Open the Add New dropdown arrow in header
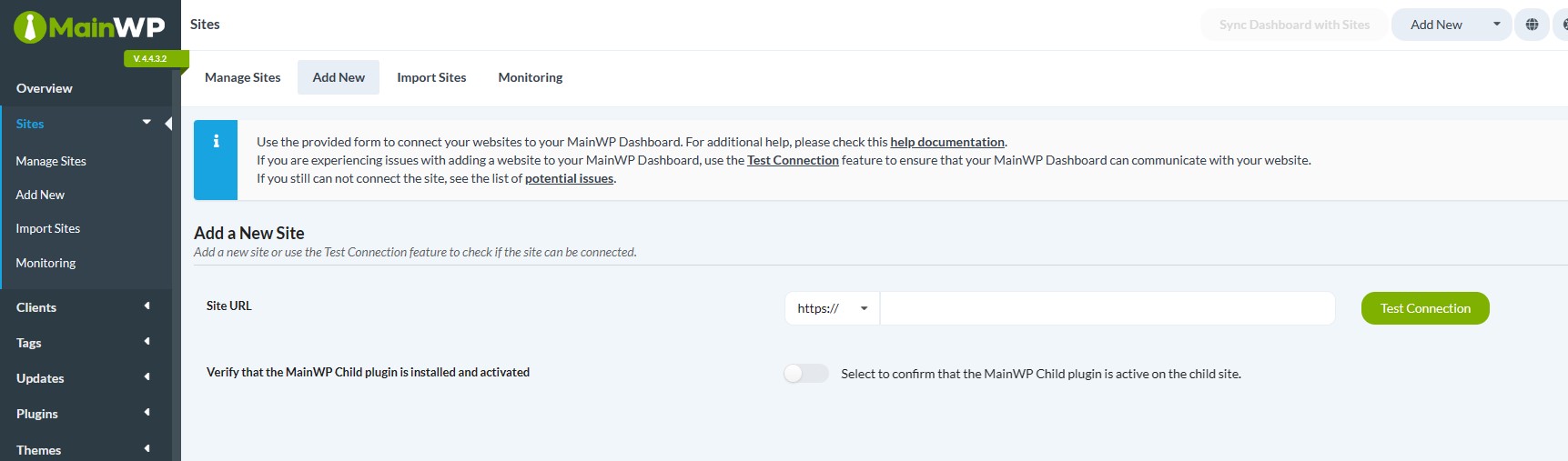 point(1496,25)
